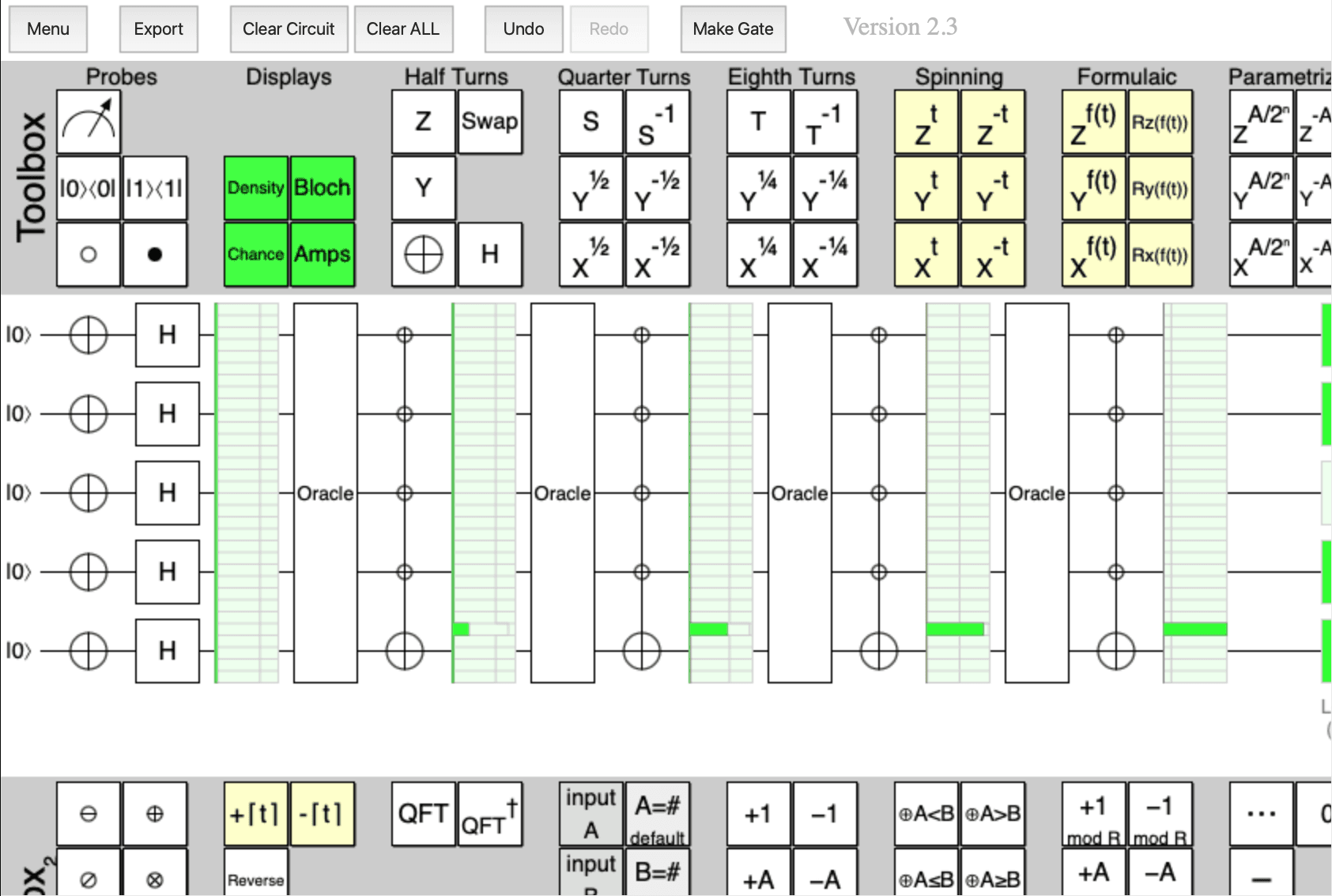Select the Amps amplitude display
Image resolution: width=1332 pixels, height=896 pixels.
(x=323, y=254)
